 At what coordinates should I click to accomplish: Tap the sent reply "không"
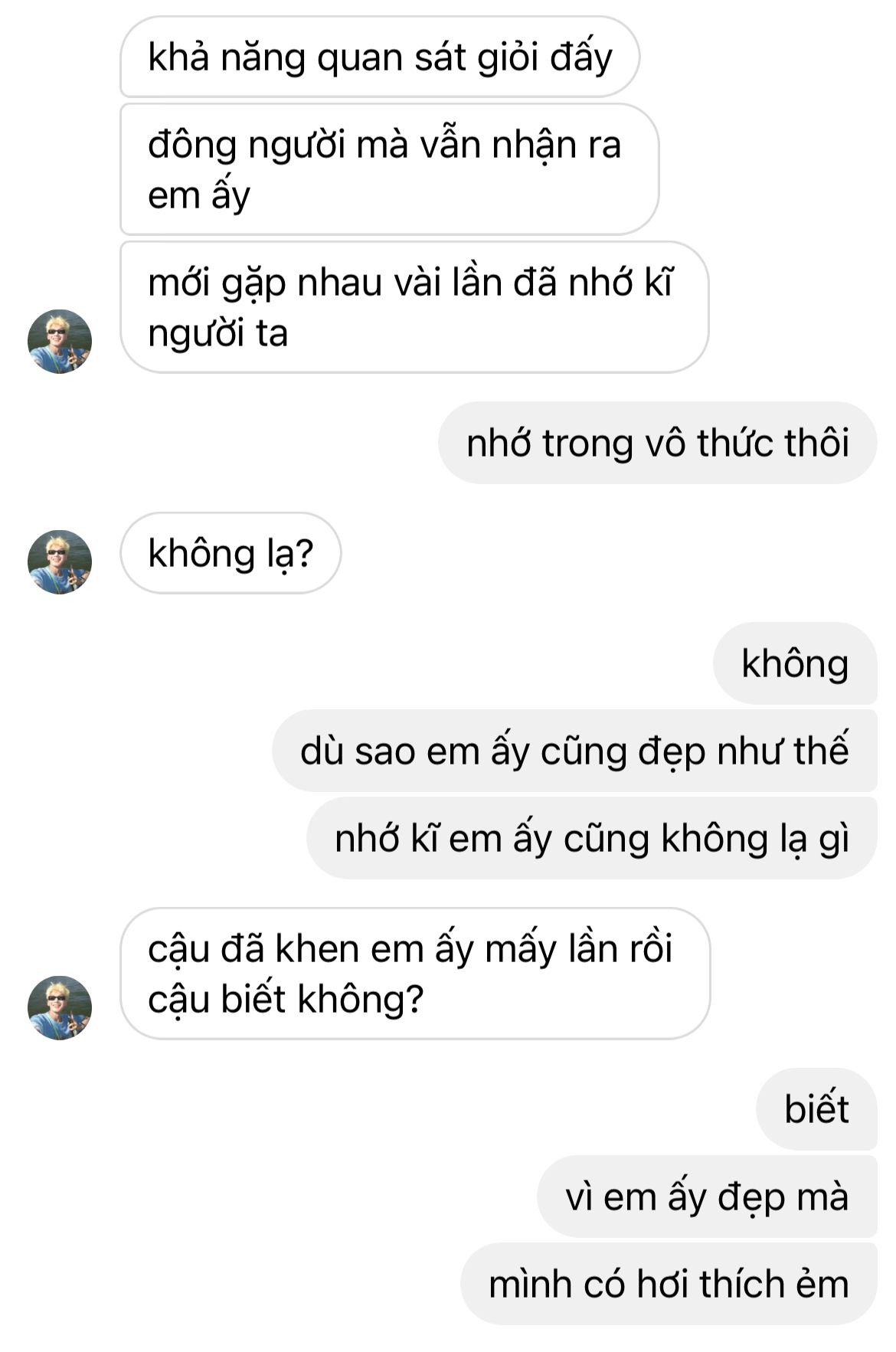tap(795, 663)
